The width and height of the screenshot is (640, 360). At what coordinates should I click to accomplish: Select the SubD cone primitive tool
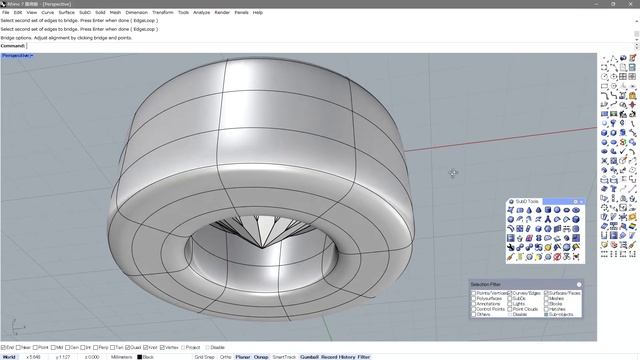tap(529, 210)
